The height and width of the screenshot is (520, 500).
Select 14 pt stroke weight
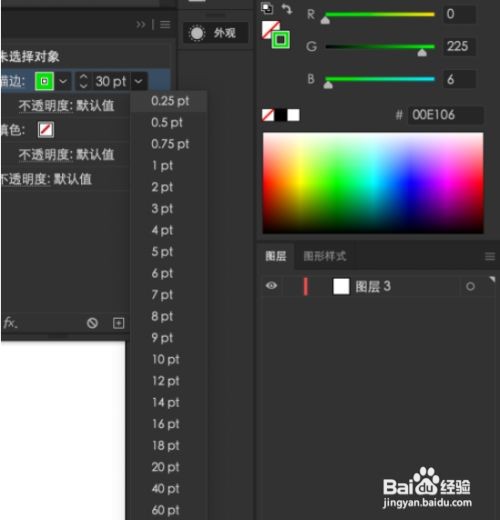(x=166, y=402)
